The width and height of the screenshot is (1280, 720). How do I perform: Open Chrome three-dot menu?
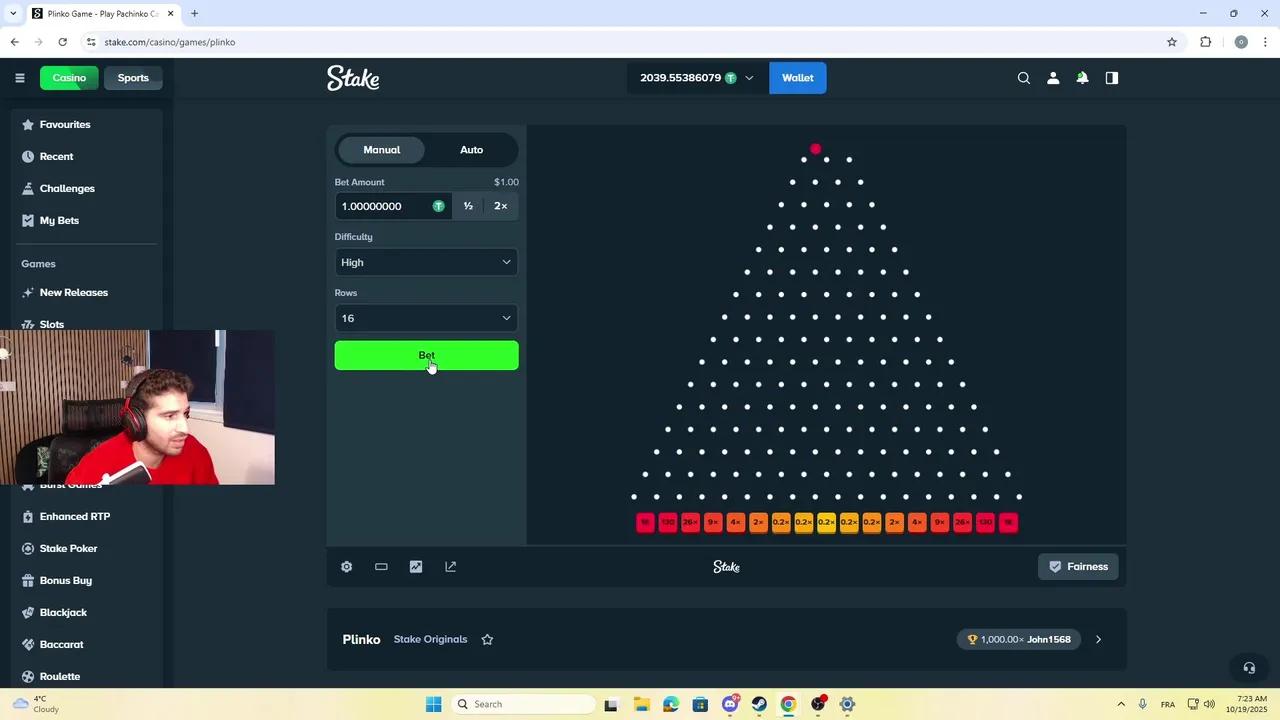click(1265, 42)
